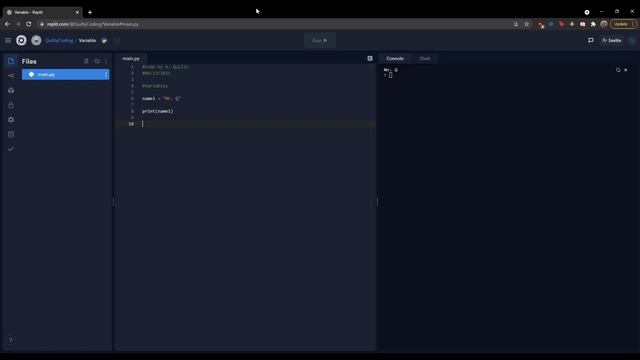Click the browser address bar URL

tap(93, 24)
